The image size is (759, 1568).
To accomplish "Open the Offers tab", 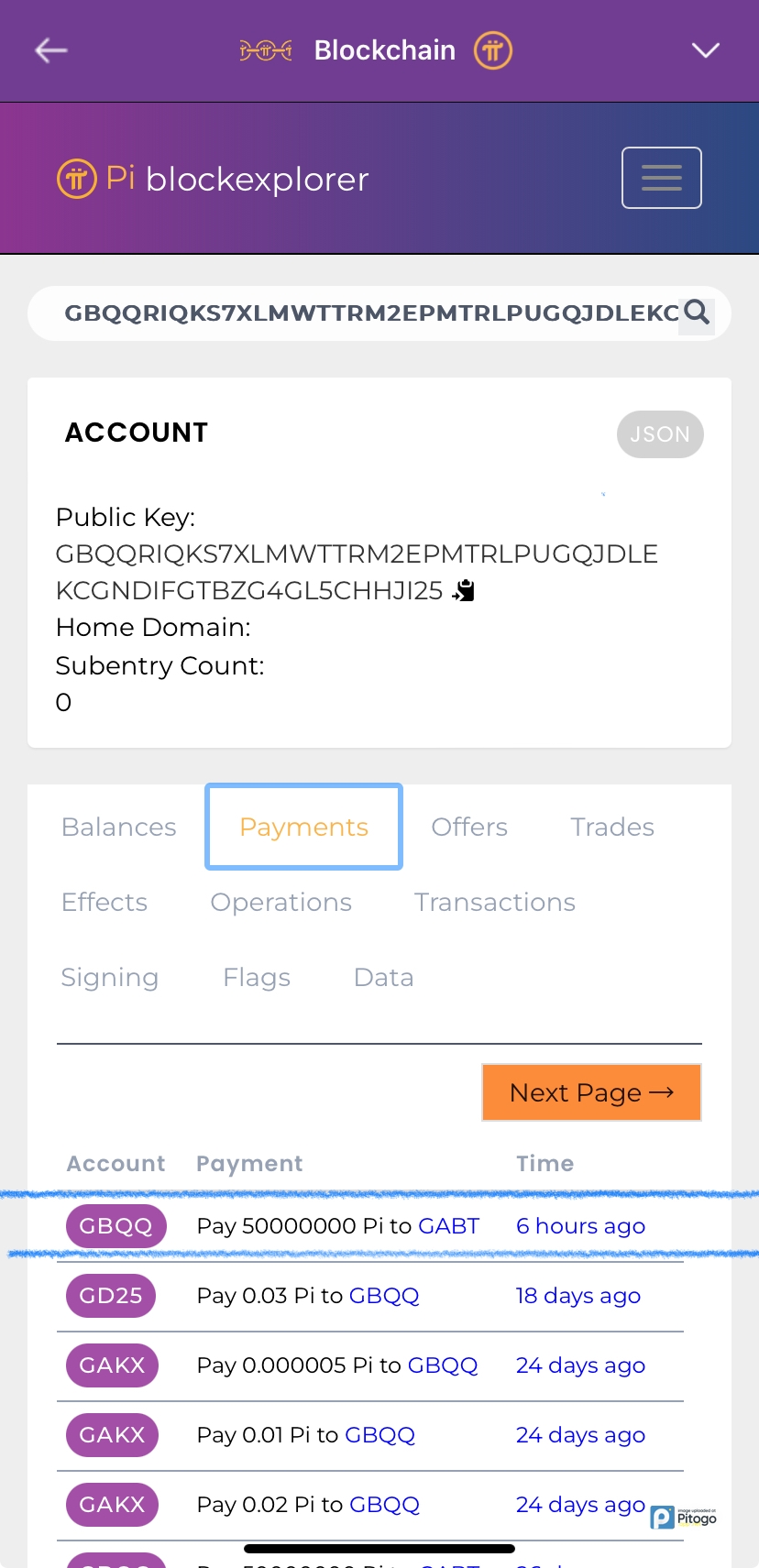I will click(469, 828).
